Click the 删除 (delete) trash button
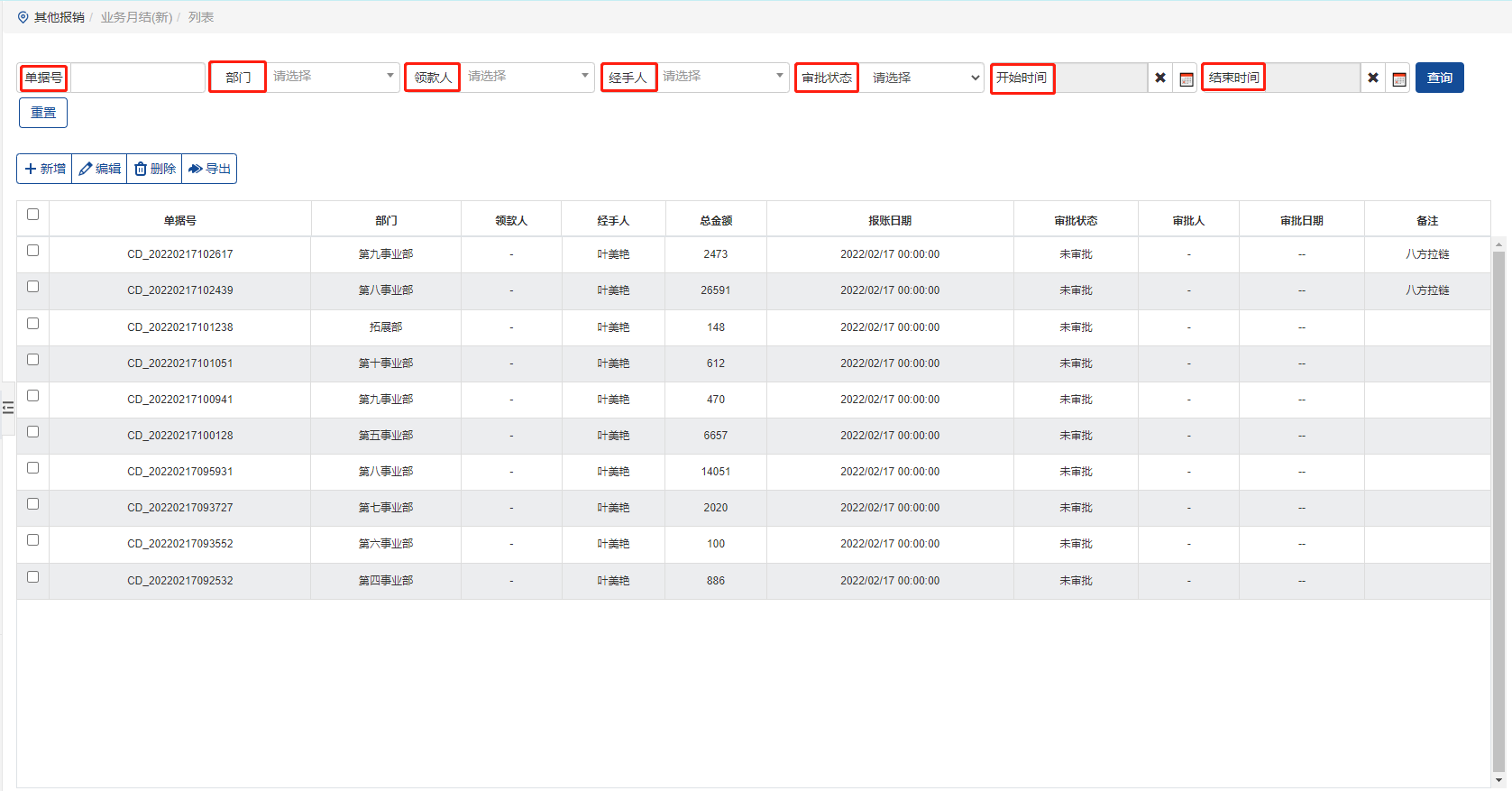1512x791 pixels. [154, 169]
